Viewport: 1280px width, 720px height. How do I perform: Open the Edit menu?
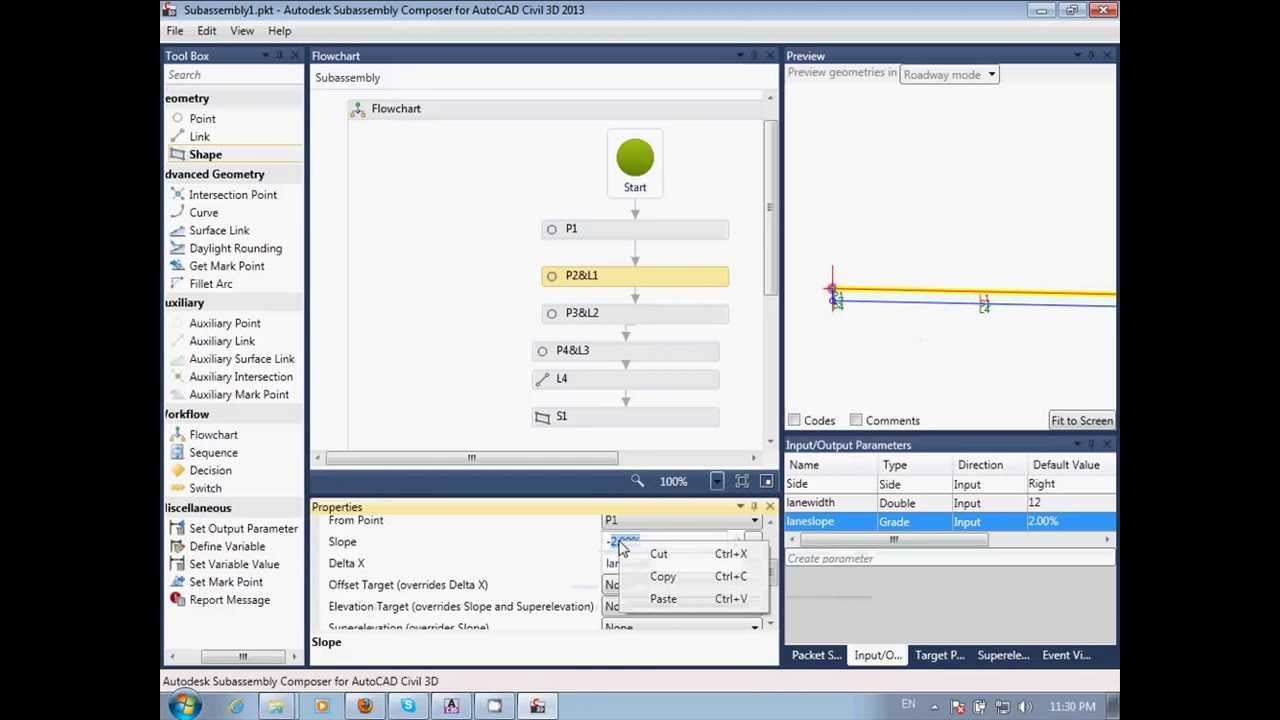pyautogui.click(x=206, y=31)
